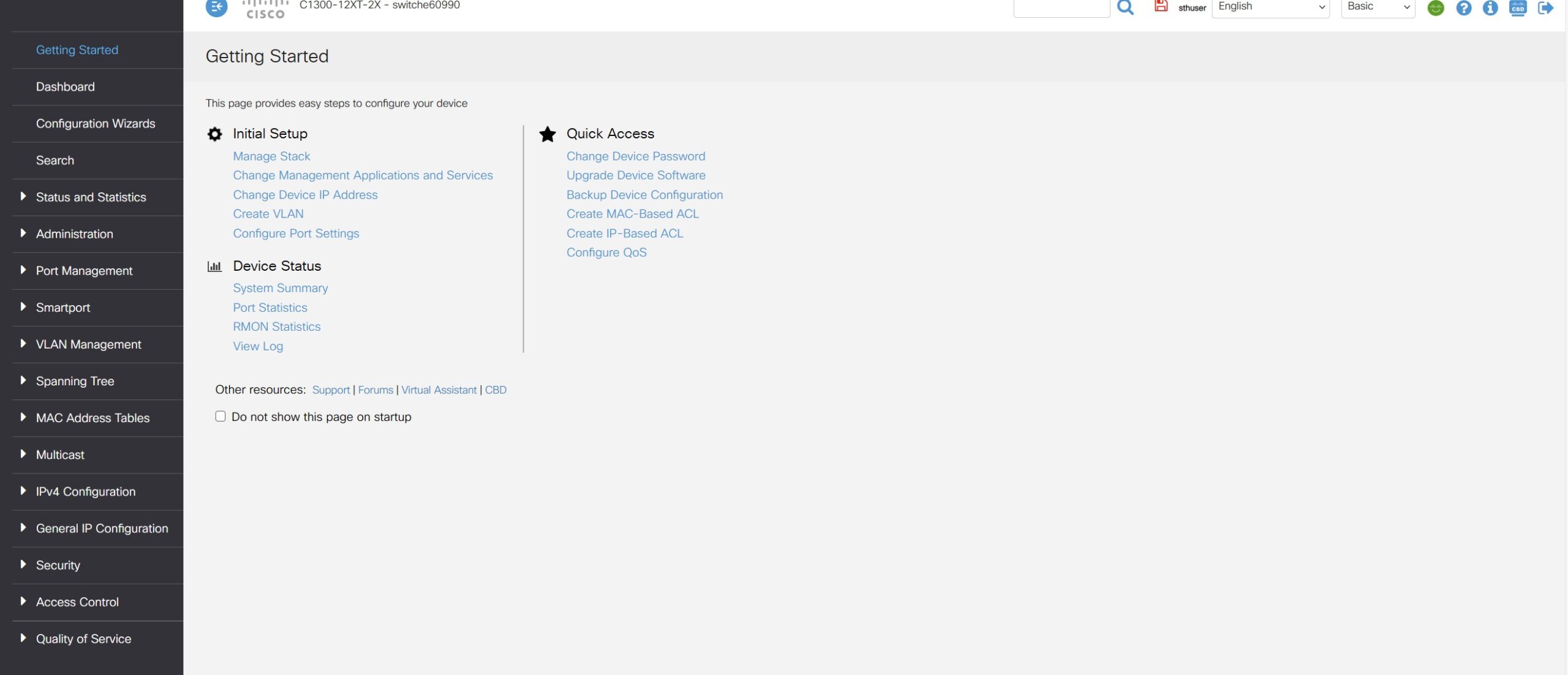This screenshot has height=675, width=1568.
Task: Expand the VLAN Management menu arrow
Action: [x=23, y=344]
